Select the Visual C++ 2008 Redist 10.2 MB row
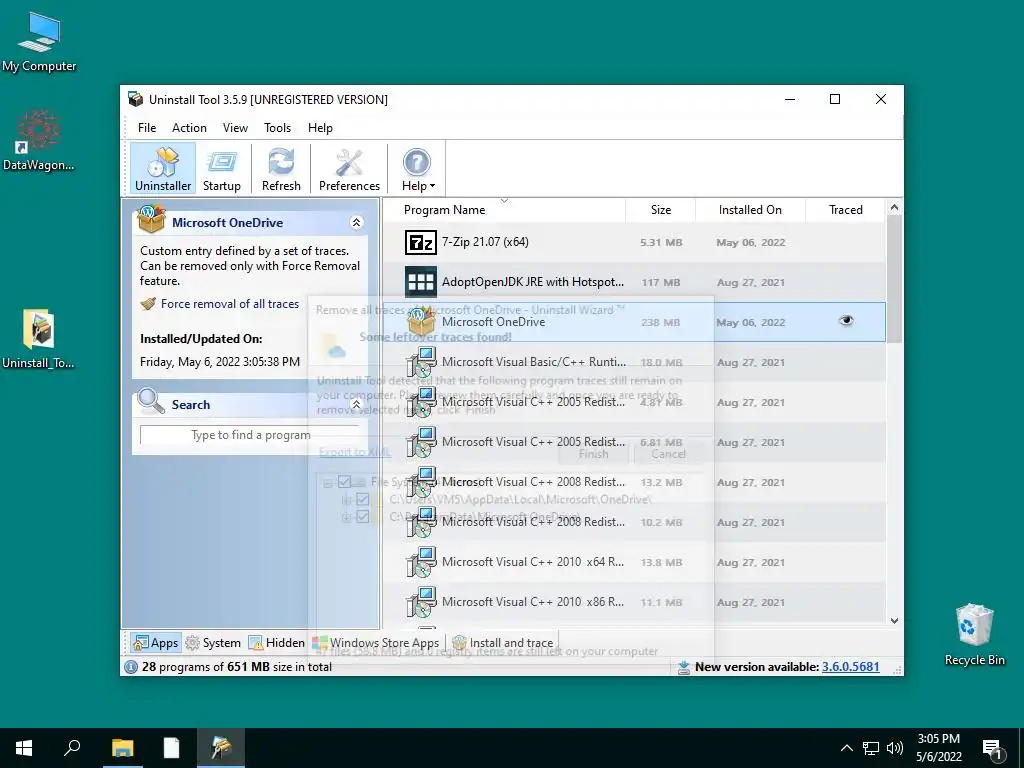 (634, 522)
